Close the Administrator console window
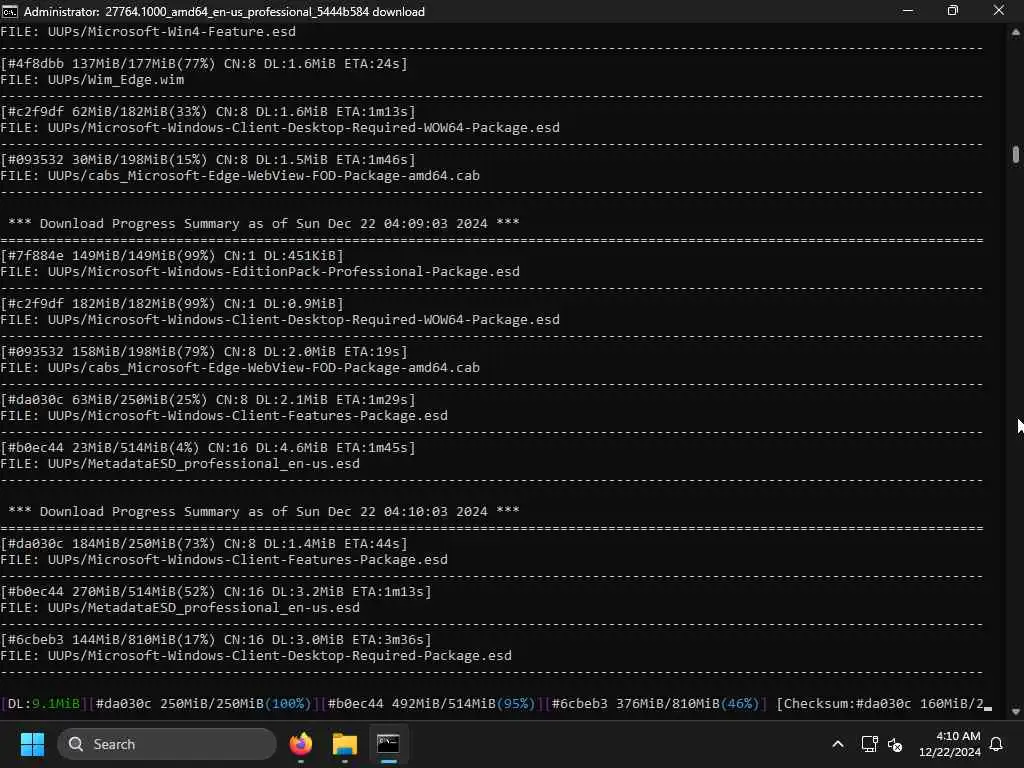This screenshot has width=1024, height=768. coord(999,11)
